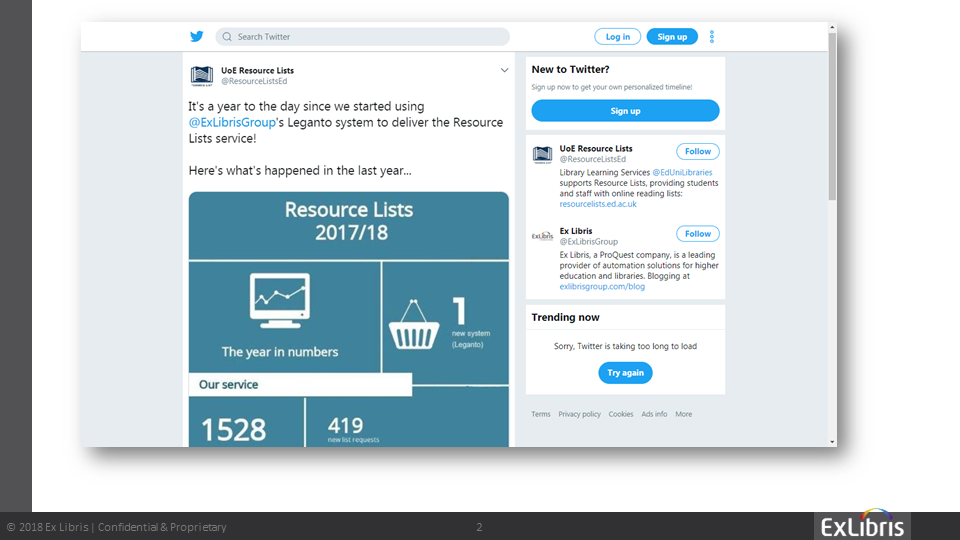Click the Ex Libris profile avatar

coord(542,236)
